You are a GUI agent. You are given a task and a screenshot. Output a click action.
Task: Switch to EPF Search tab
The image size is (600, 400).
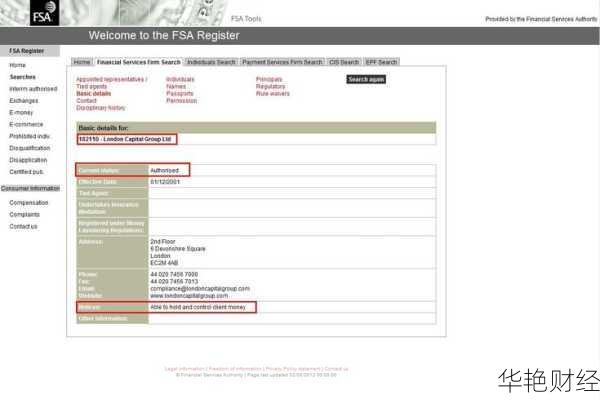(x=381, y=62)
